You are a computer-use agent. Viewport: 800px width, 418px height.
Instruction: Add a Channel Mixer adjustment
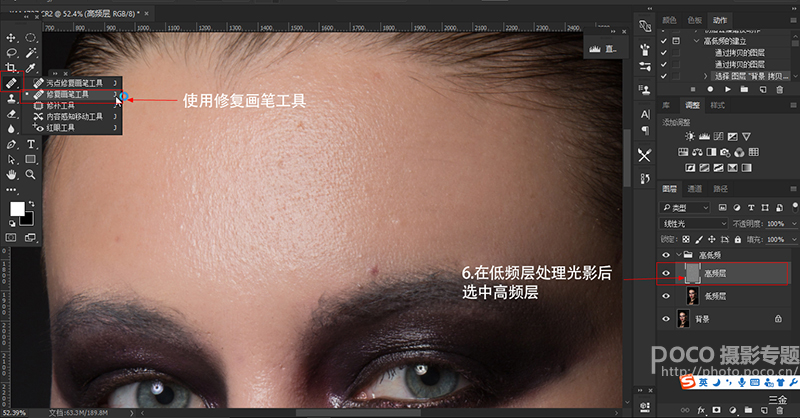point(739,152)
